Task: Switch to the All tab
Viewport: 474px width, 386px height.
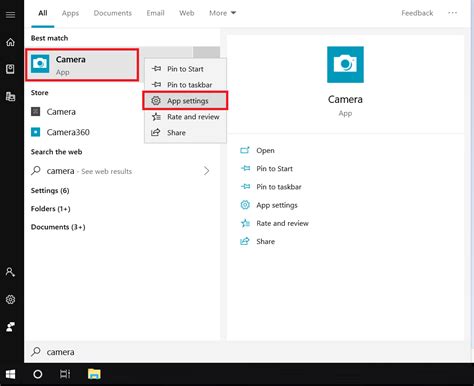Action: (43, 13)
